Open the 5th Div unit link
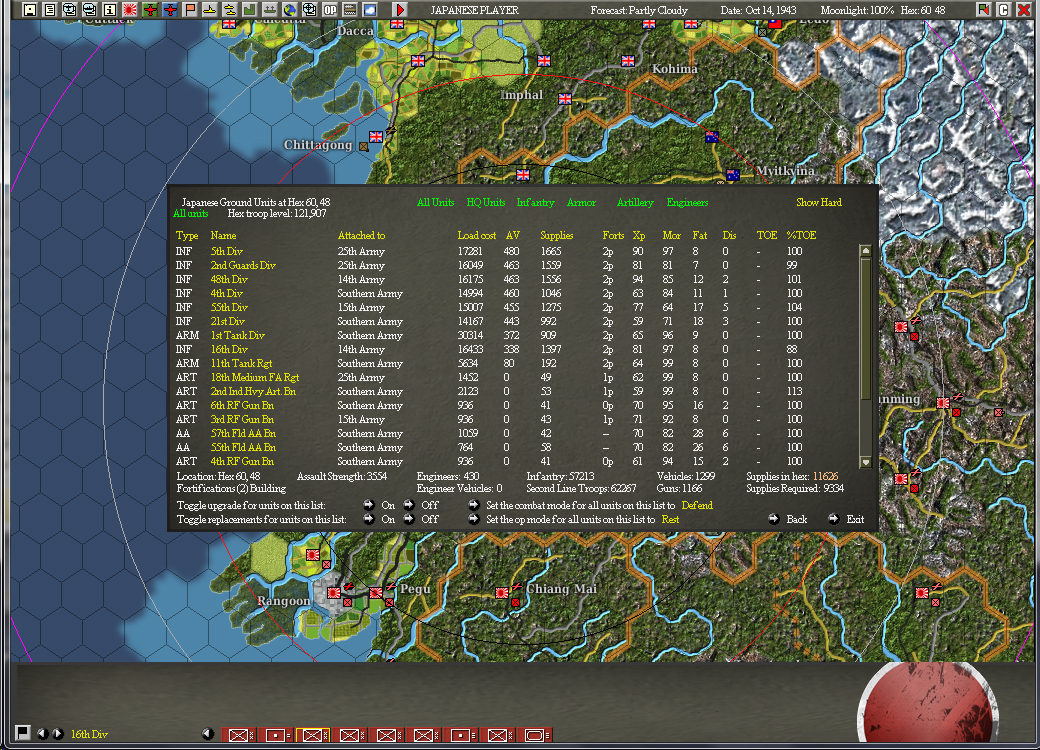 coord(226,251)
